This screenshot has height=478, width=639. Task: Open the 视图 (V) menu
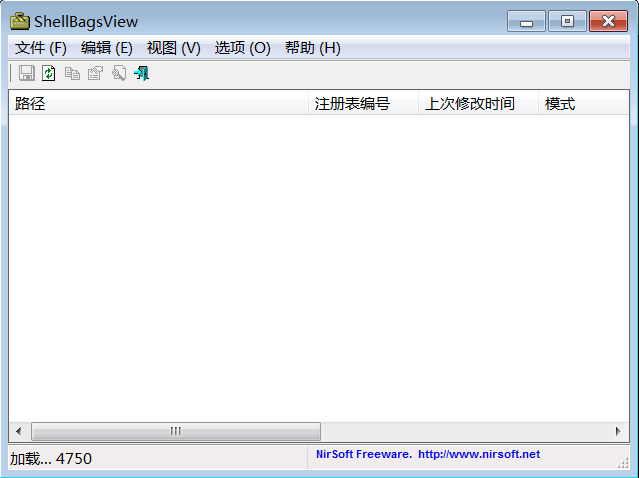click(x=174, y=48)
